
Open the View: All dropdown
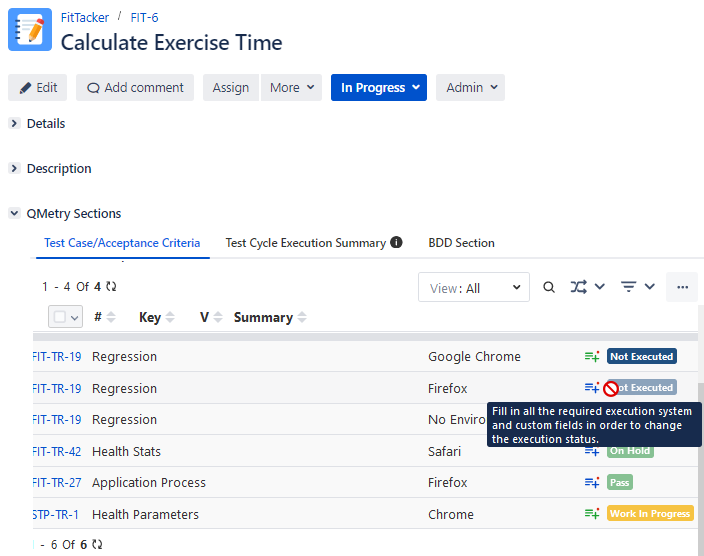pos(474,287)
